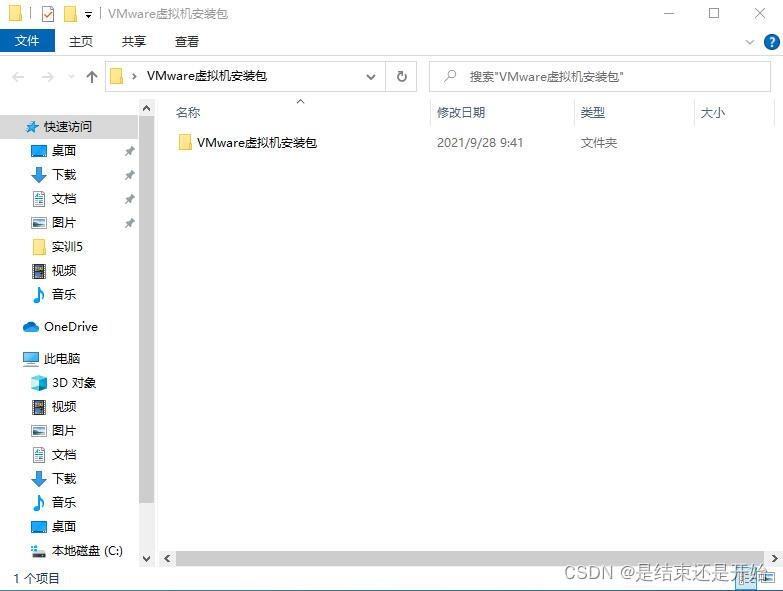783x591 pixels.
Task: Open 音乐 under quick access
Action: (64, 295)
